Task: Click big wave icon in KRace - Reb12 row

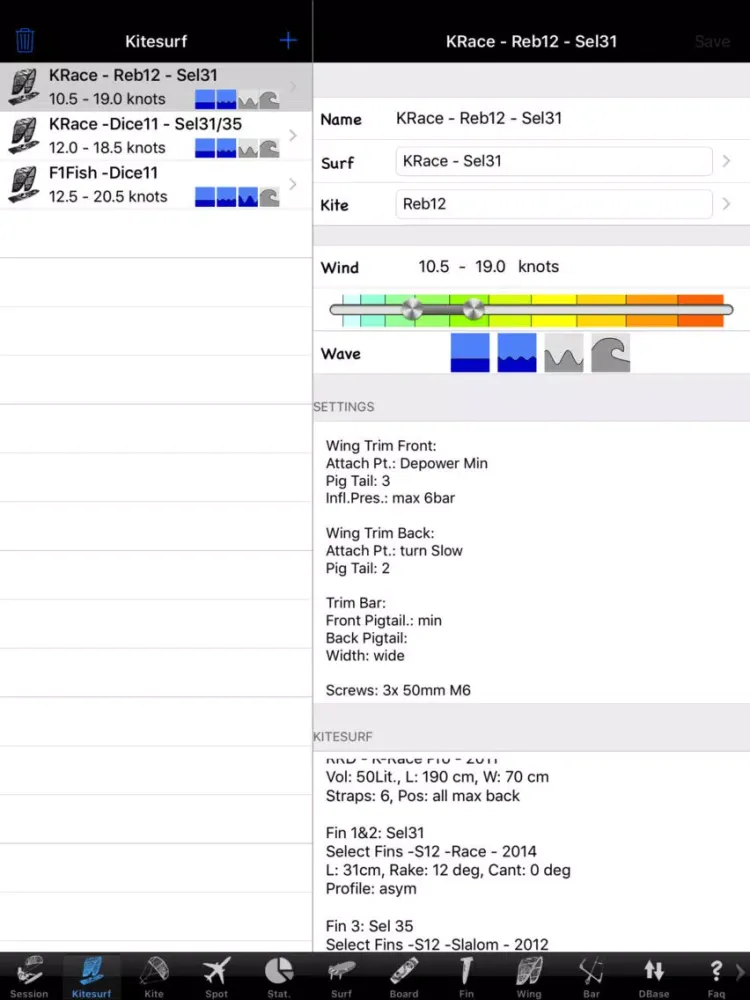Action: click(269, 99)
